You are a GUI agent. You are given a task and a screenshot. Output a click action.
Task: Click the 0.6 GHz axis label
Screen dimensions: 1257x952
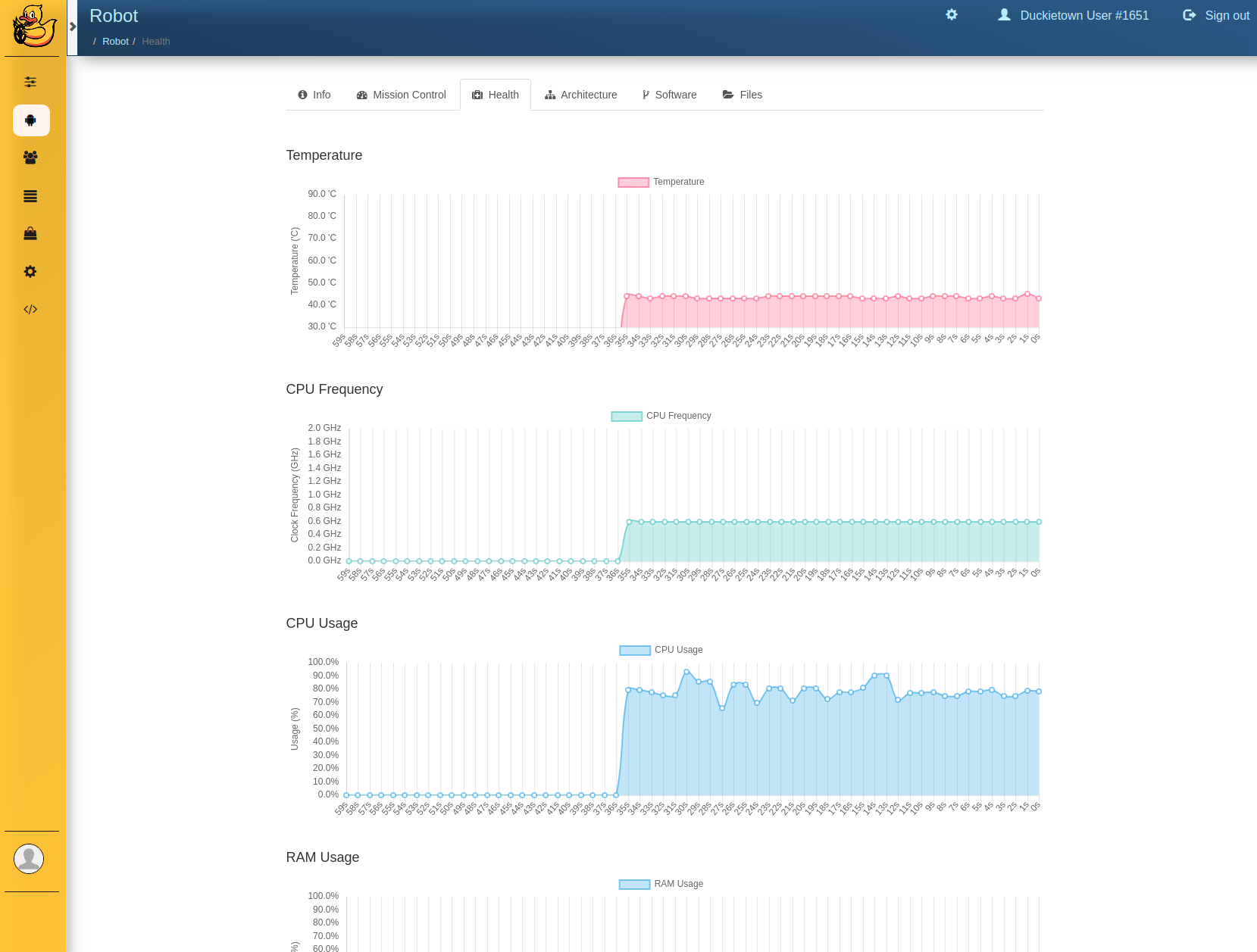[x=324, y=521]
